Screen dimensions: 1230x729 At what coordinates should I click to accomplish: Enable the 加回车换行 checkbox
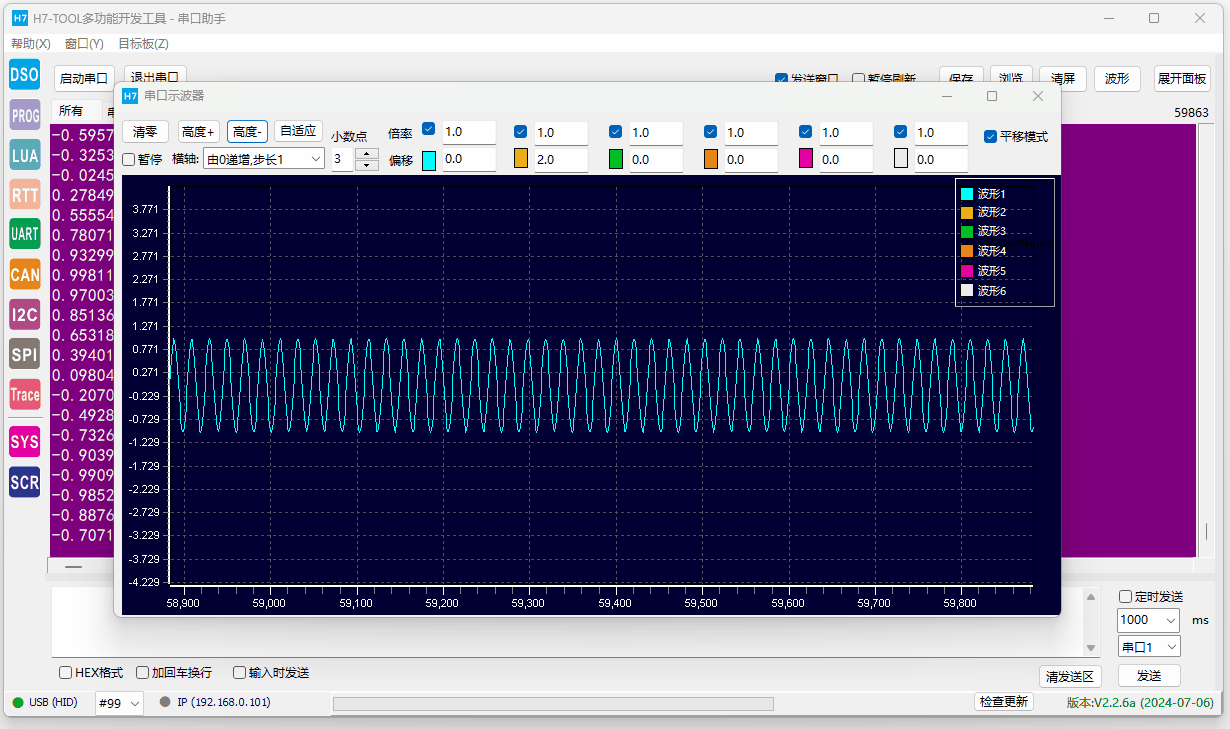click(x=143, y=673)
